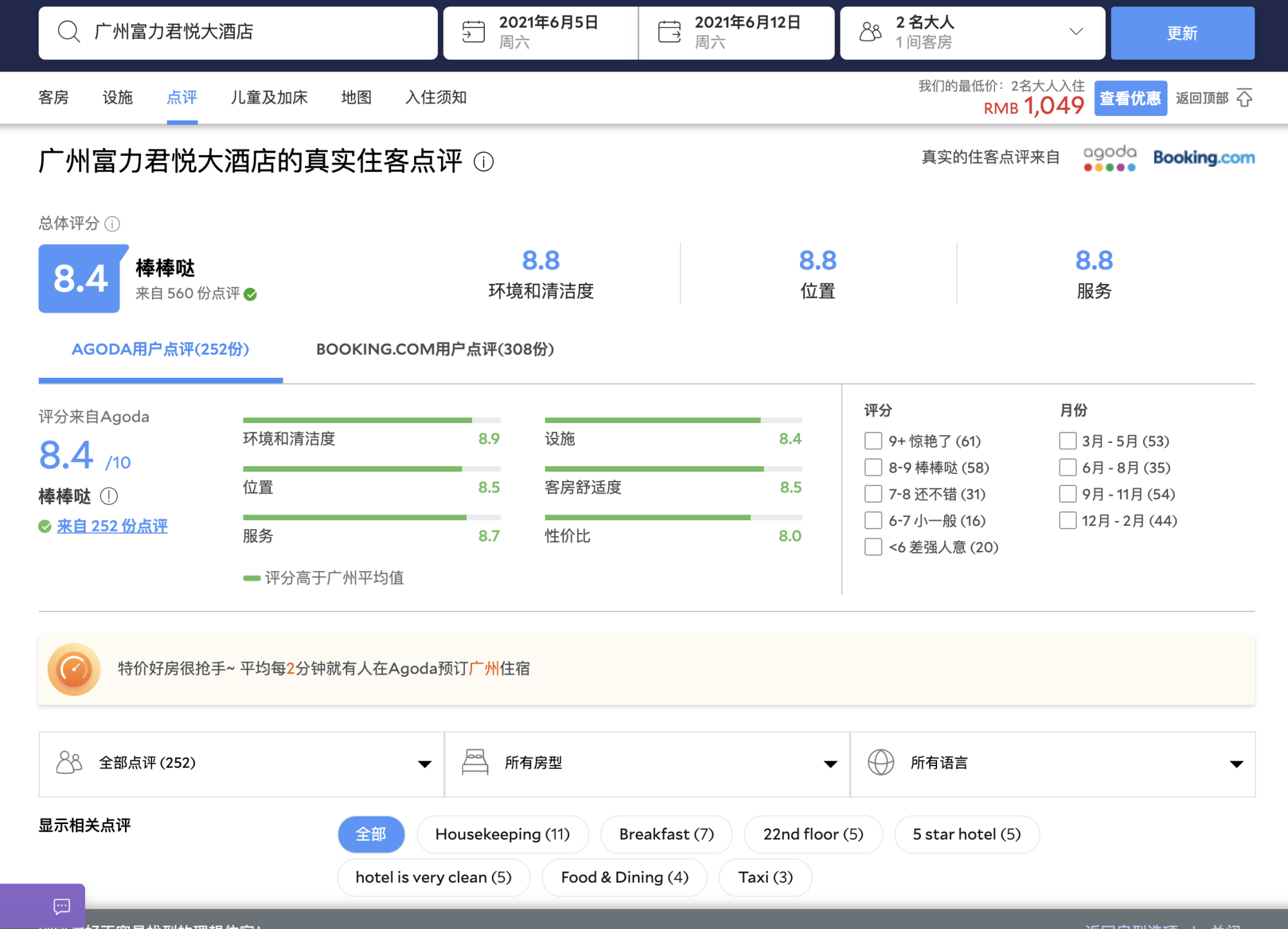
Task: Filter by Housekeeping (11) tag
Action: pyautogui.click(x=502, y=834)
